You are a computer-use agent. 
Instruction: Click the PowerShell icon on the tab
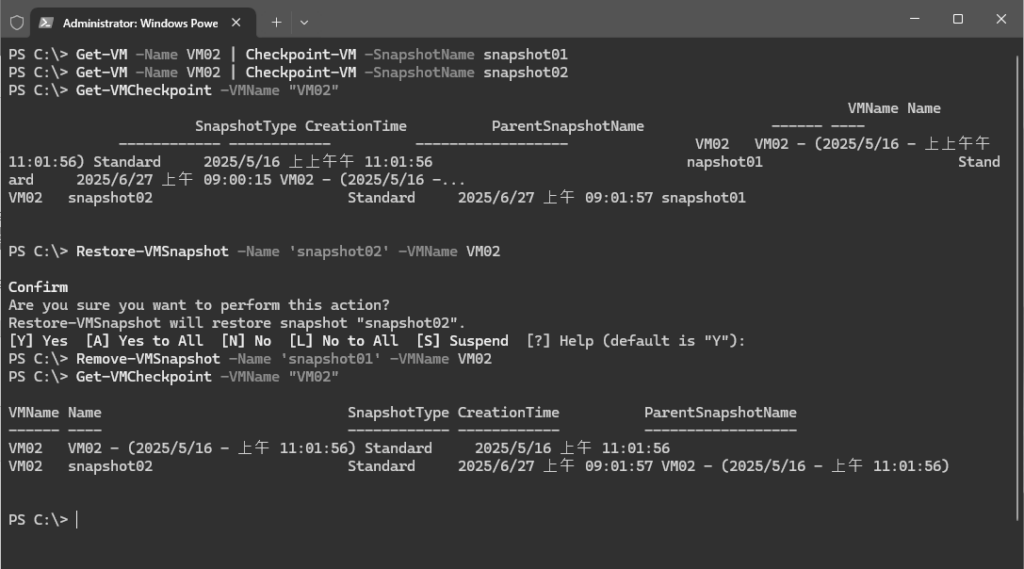46,23
